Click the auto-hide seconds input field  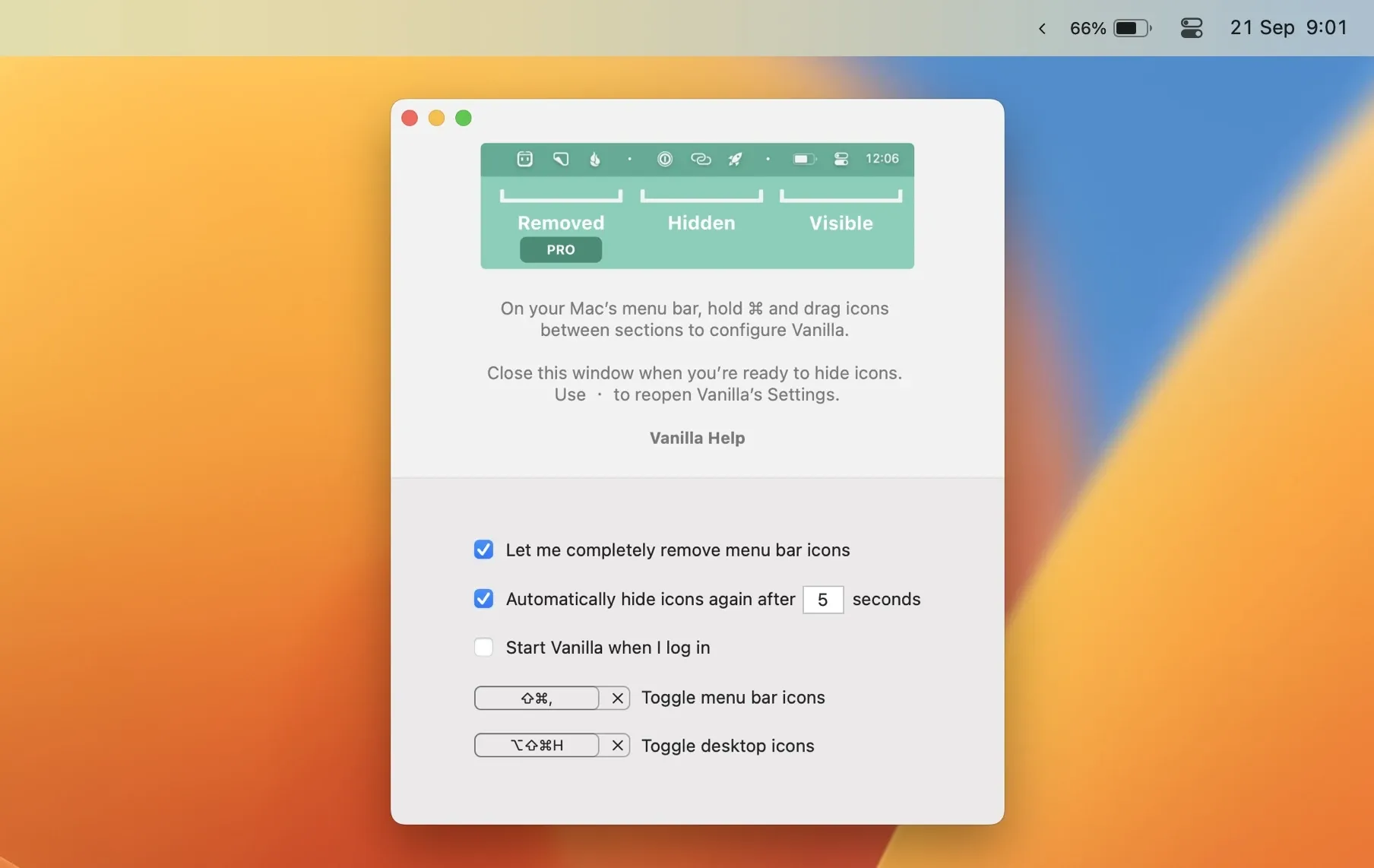822,600
